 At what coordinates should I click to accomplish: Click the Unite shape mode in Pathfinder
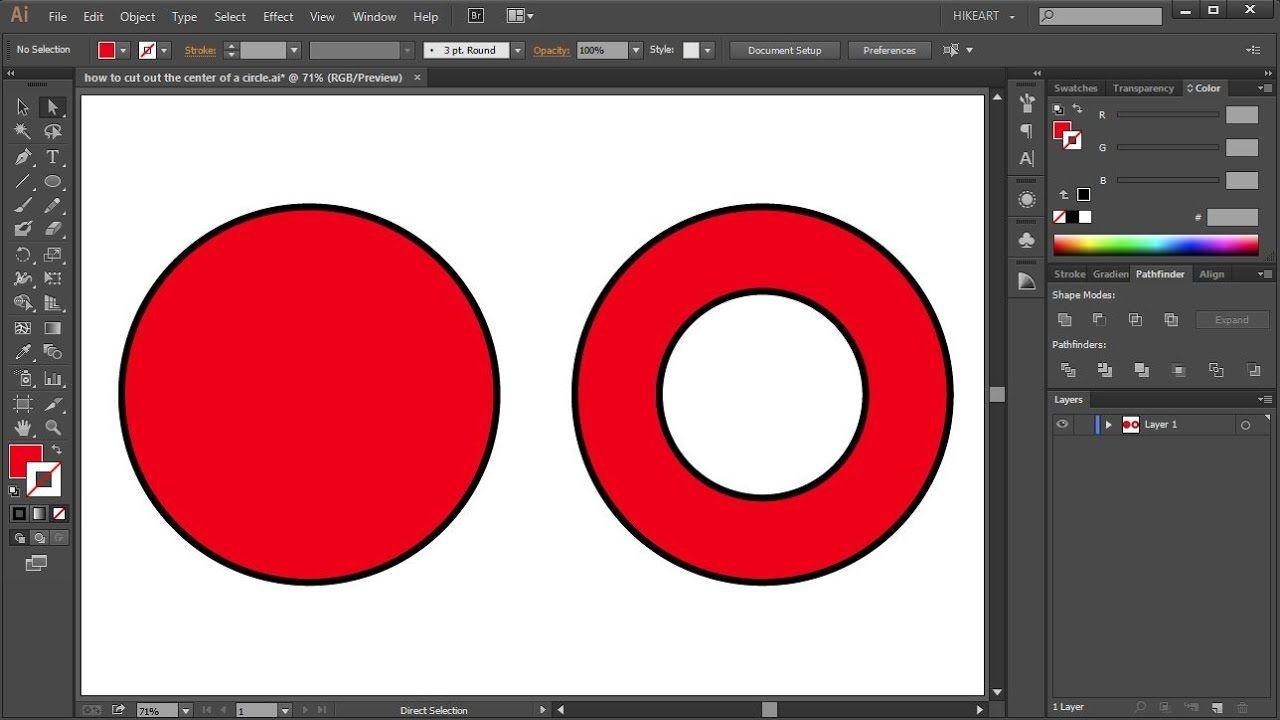tap(1064, 319)
